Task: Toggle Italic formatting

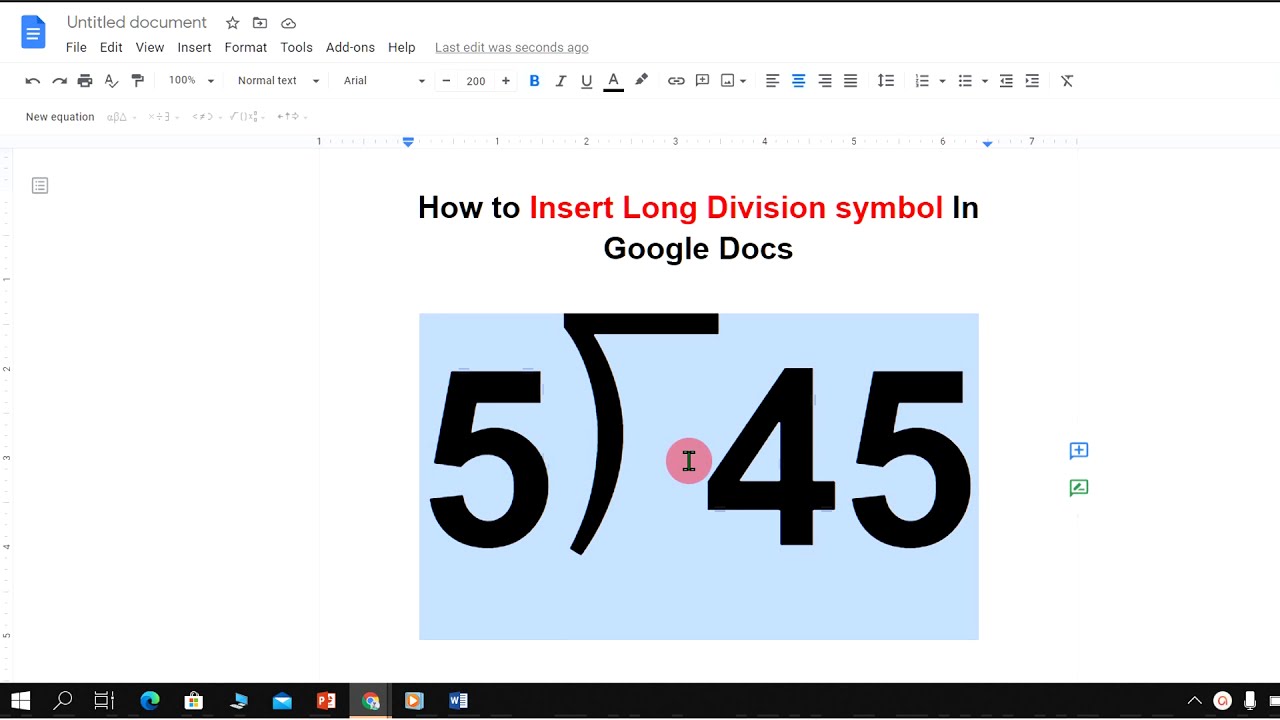Action: tap(560, 81)
